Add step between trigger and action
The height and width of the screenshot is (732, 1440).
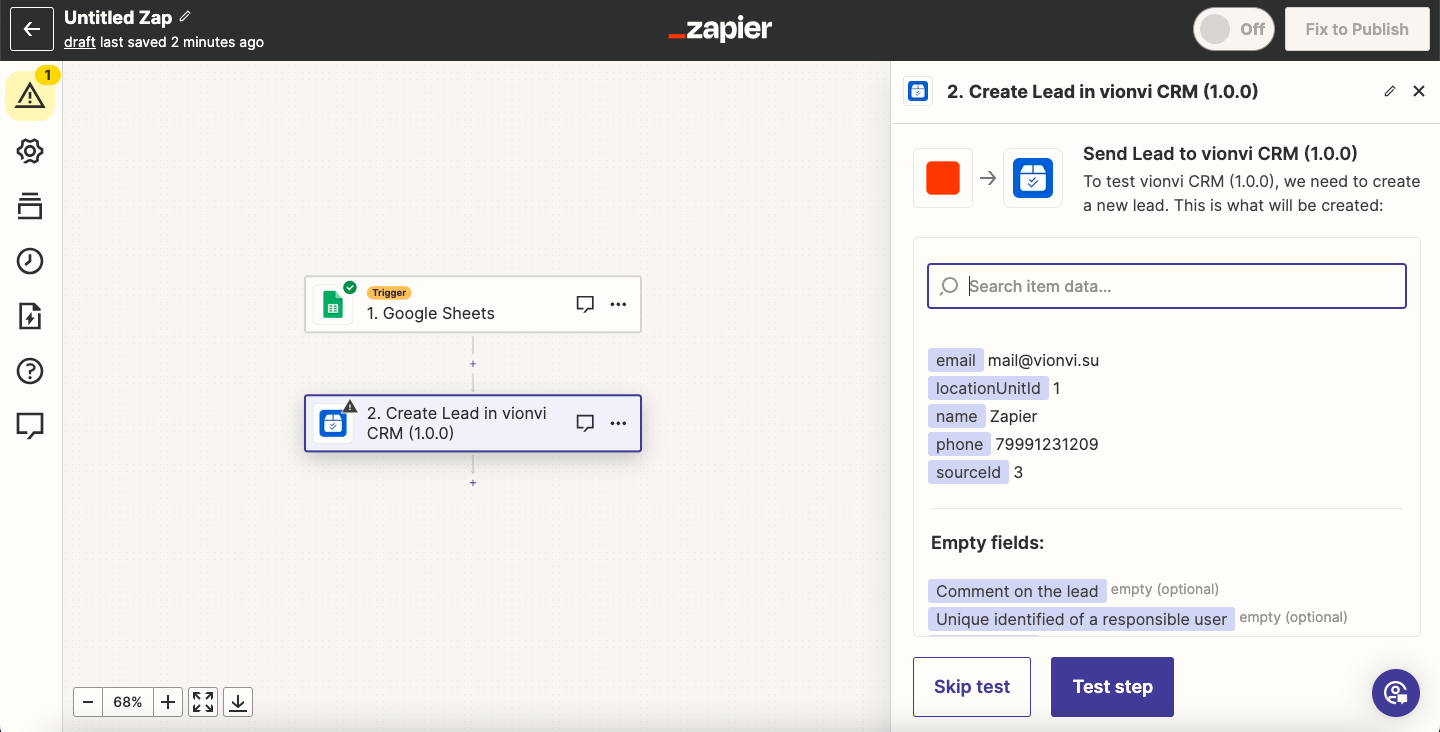[x=473, y=364]
